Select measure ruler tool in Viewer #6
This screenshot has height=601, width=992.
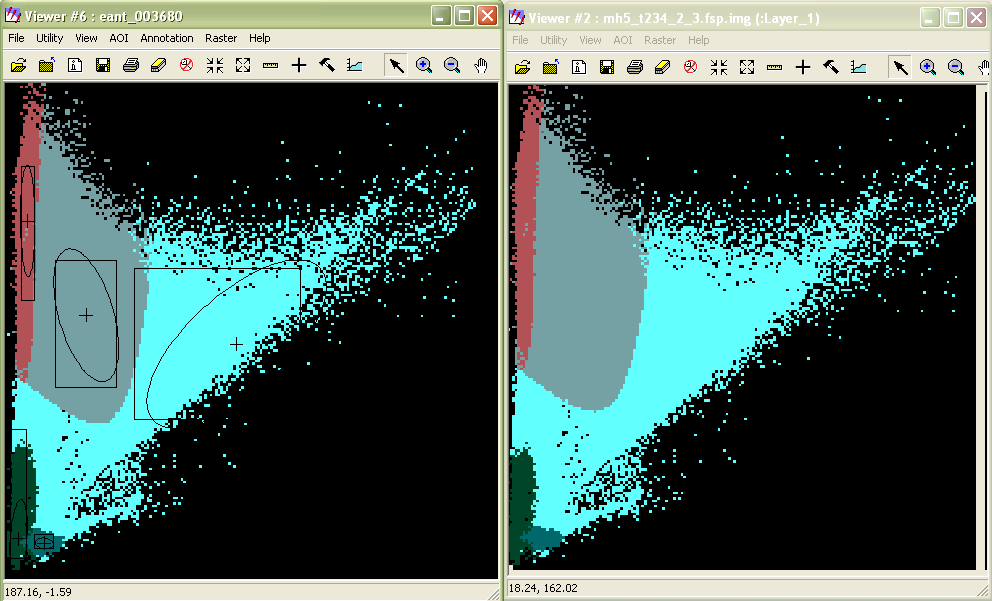click(270, 65)
